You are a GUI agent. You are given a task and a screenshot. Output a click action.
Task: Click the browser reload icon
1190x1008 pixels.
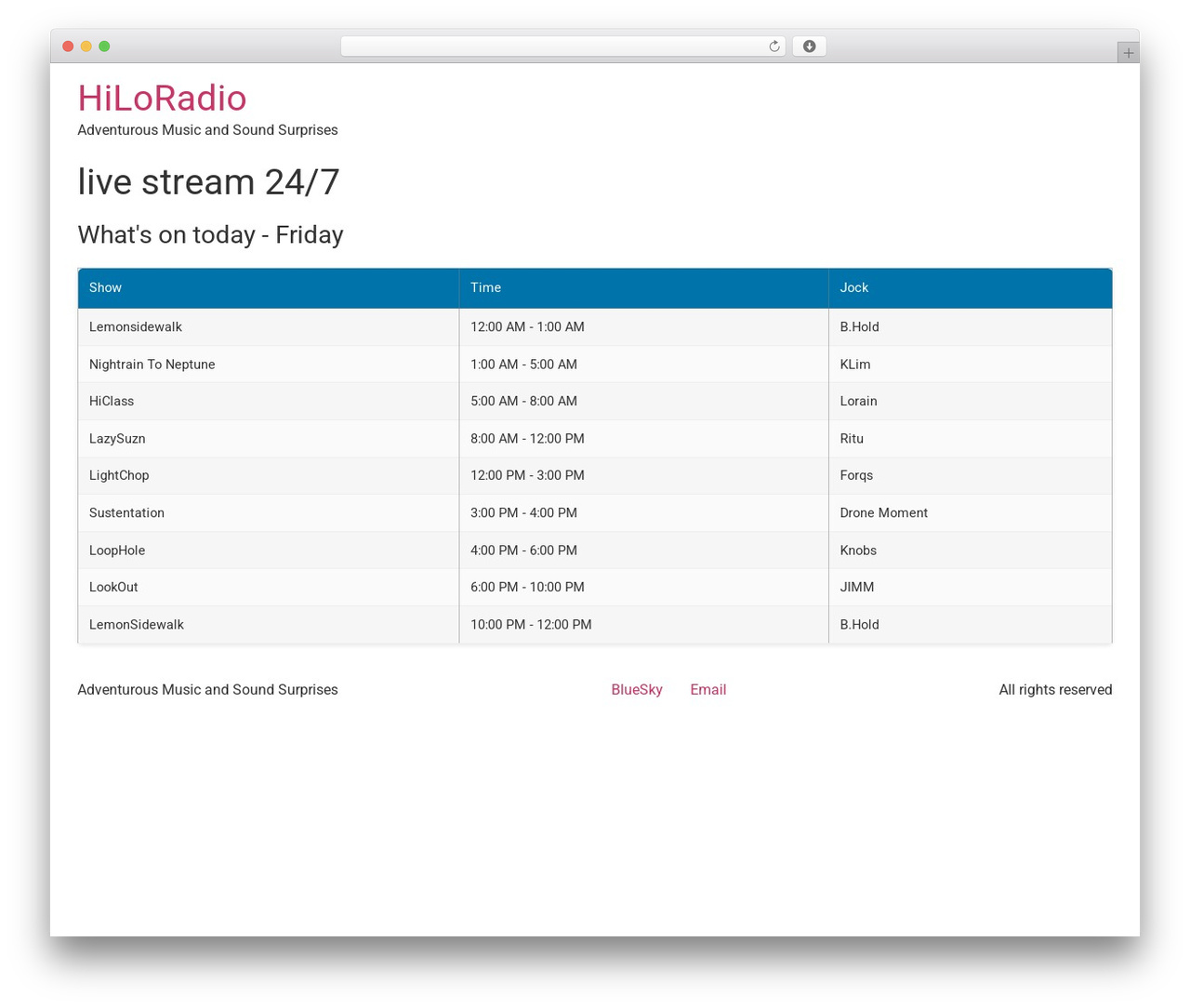point(773,46)
